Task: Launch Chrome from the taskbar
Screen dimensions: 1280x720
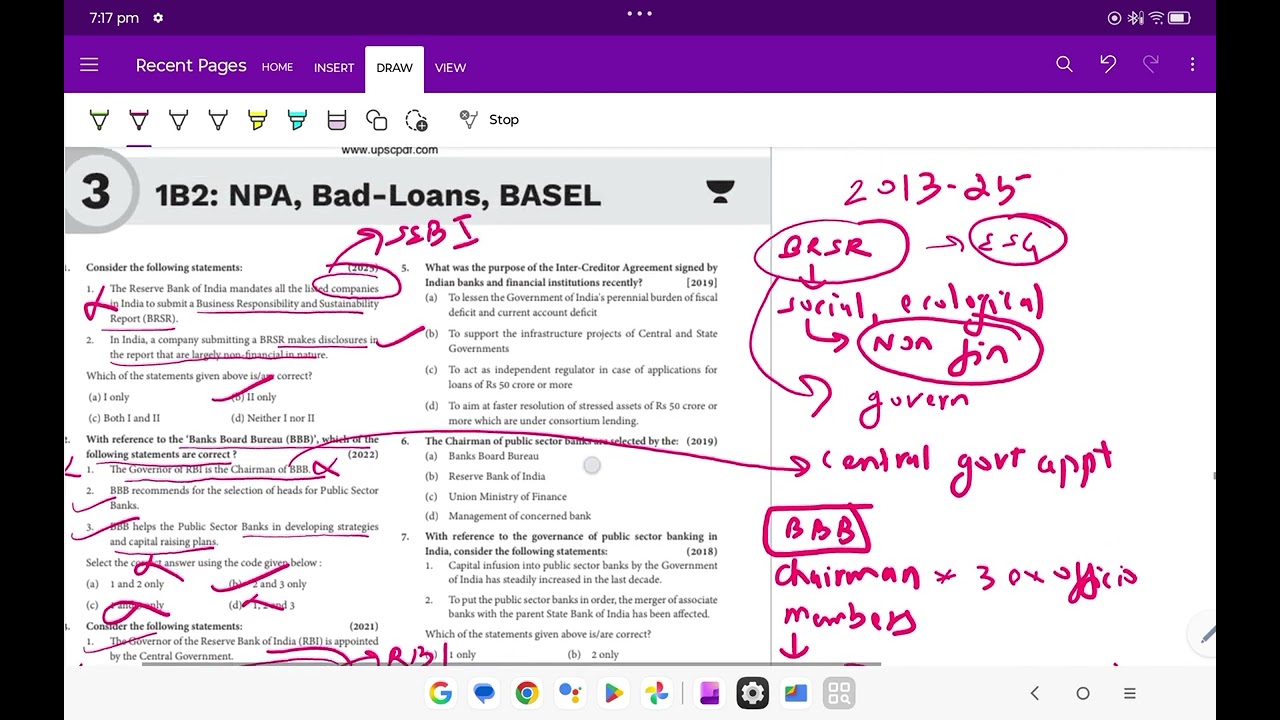Action: click(527, 693)
